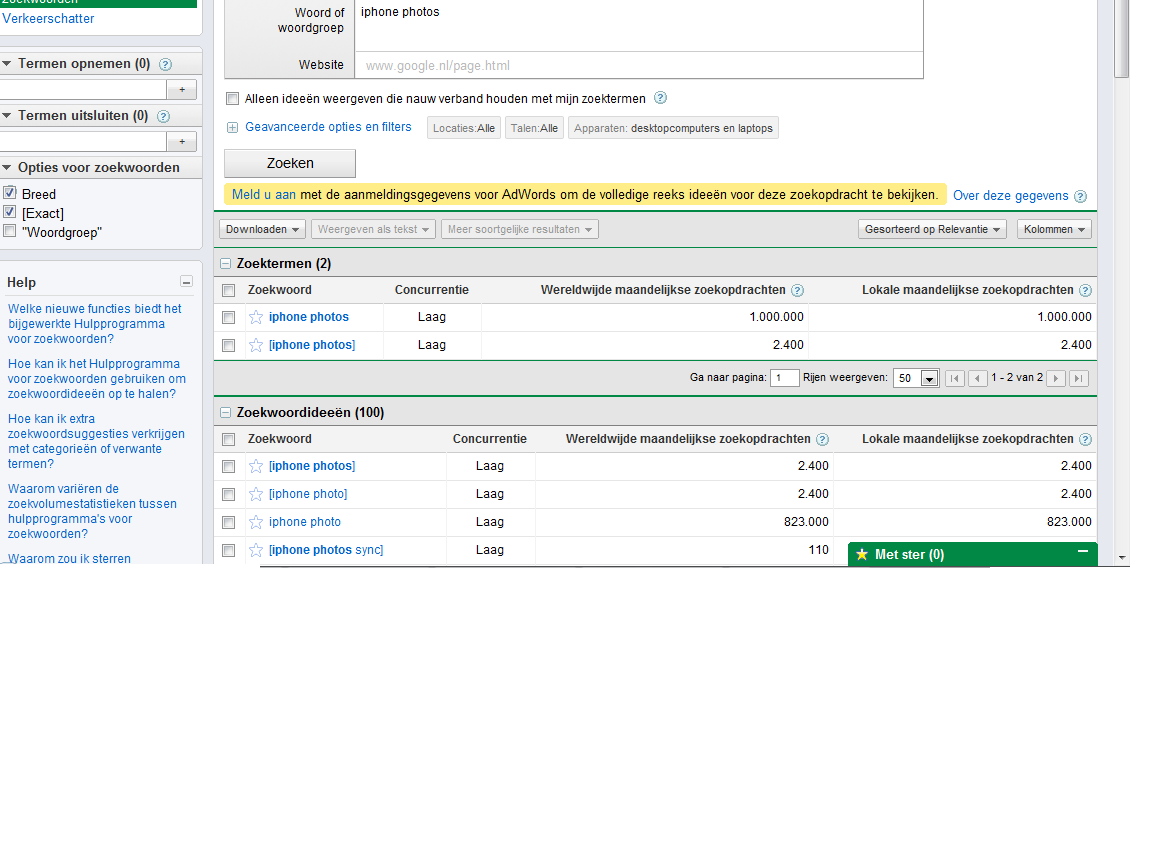Collapse the Termen uitsluiten section
1152x864 pixels.
7,115
